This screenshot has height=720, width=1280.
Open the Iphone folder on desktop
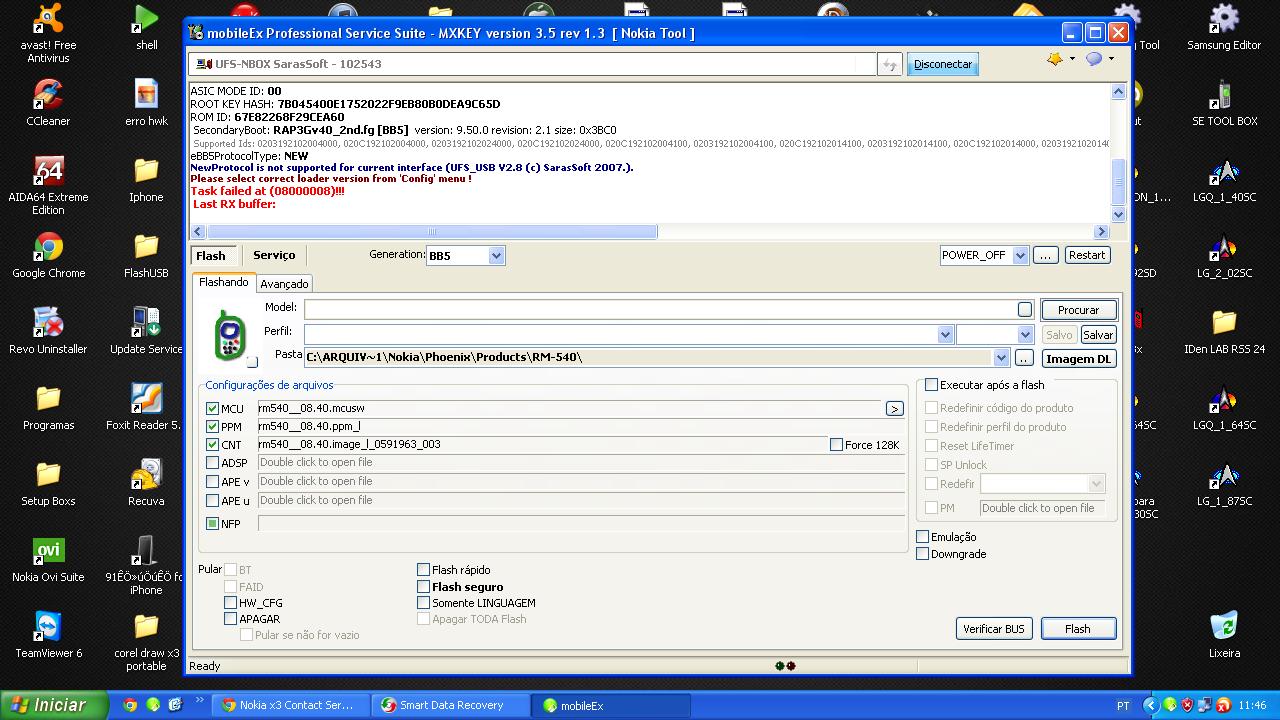146,179
